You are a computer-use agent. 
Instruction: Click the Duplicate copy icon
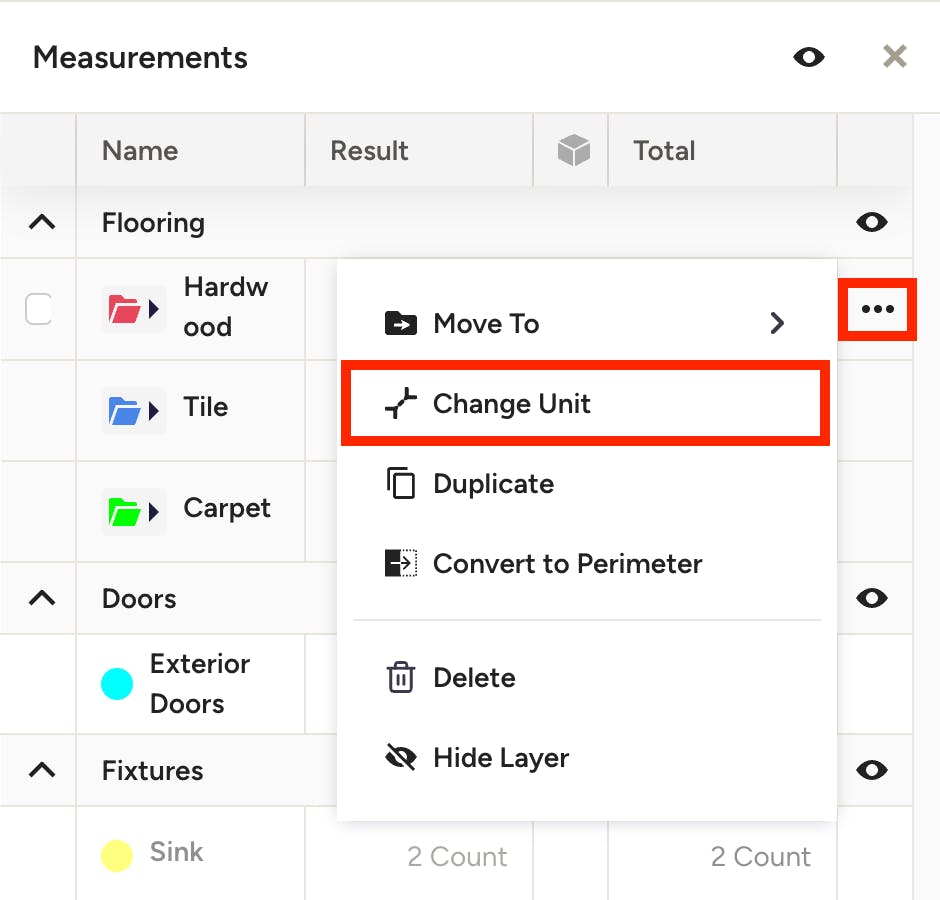[400, 483]
